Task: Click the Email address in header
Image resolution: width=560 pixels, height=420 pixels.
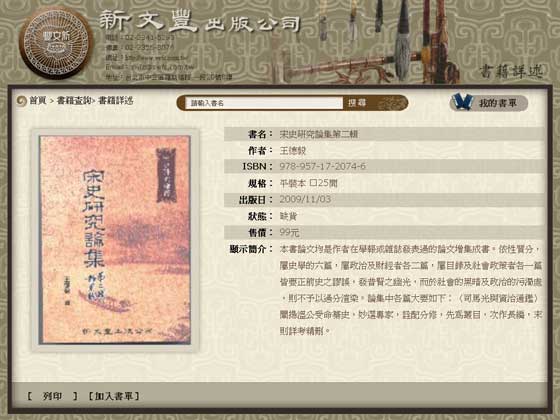Action: pos(150,67)
